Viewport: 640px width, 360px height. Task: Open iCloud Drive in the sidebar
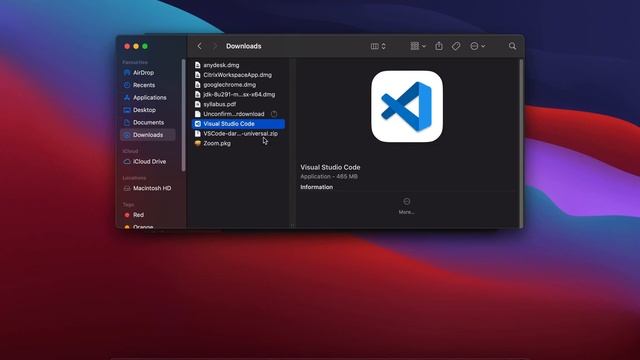[x=148, y=162]
